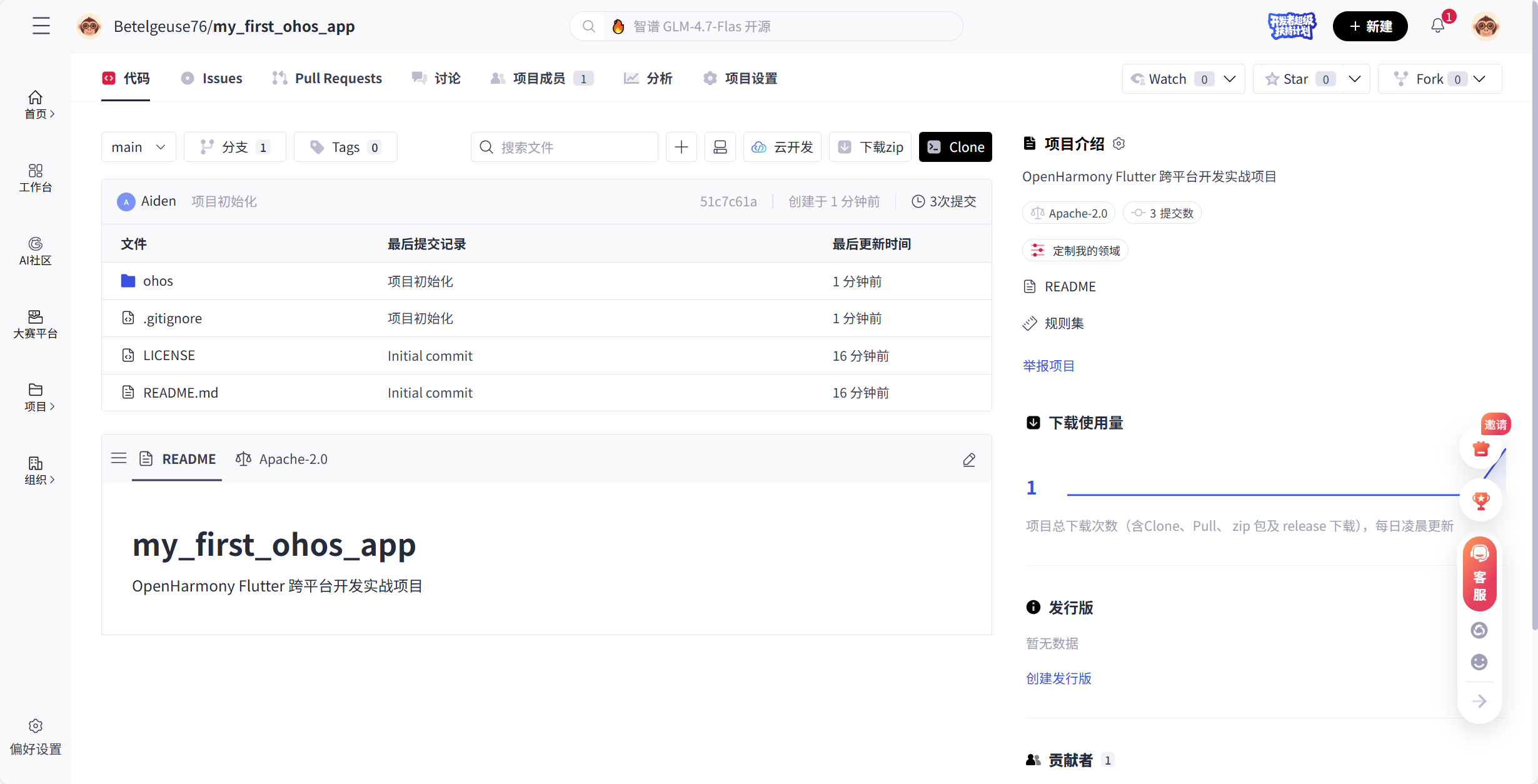Open the 客服 customer service floating icon
This screenshot has width=1538, height=784.
(x=1479, y=574)
